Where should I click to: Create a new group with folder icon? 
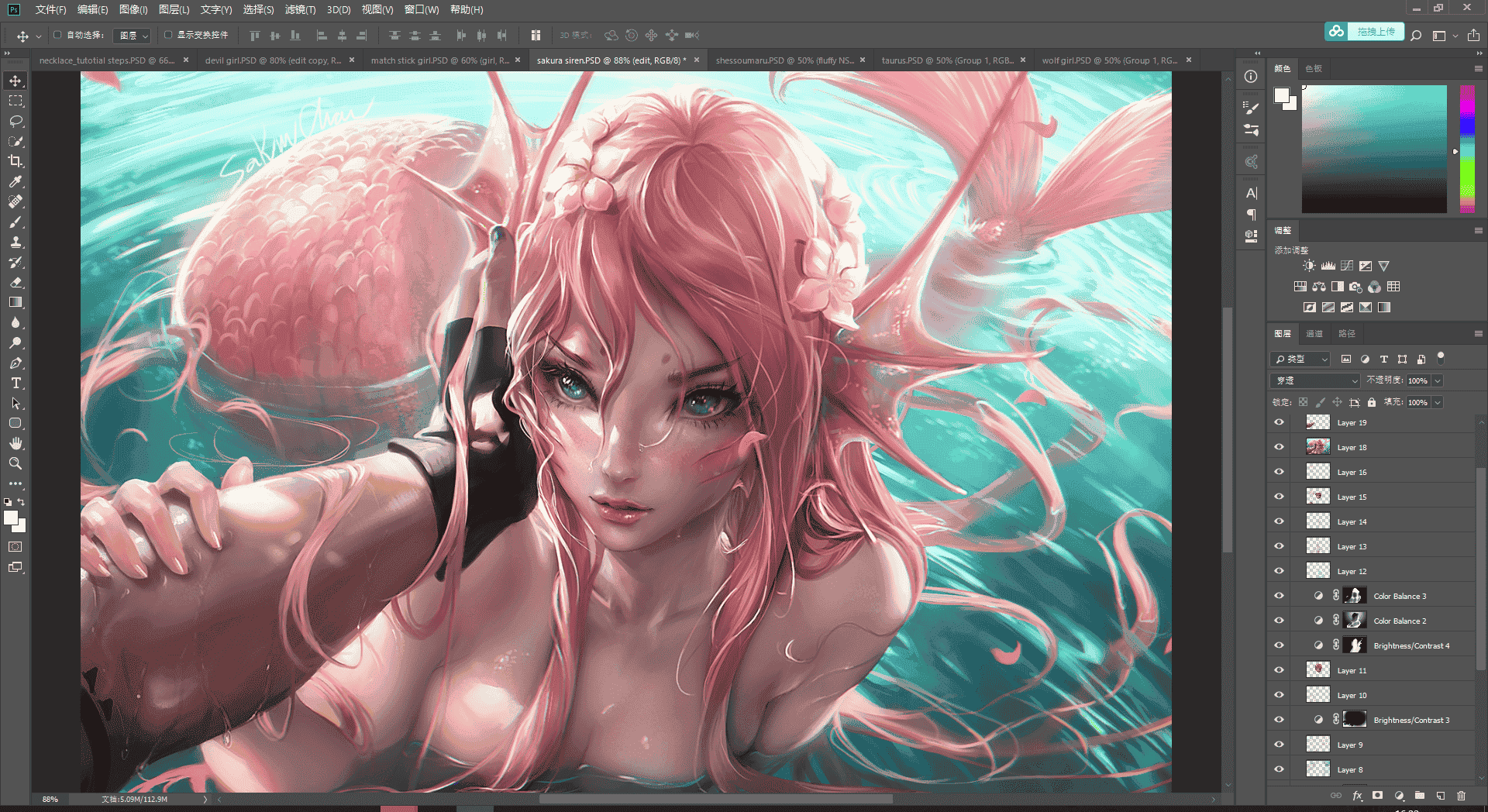[1420, 796]
